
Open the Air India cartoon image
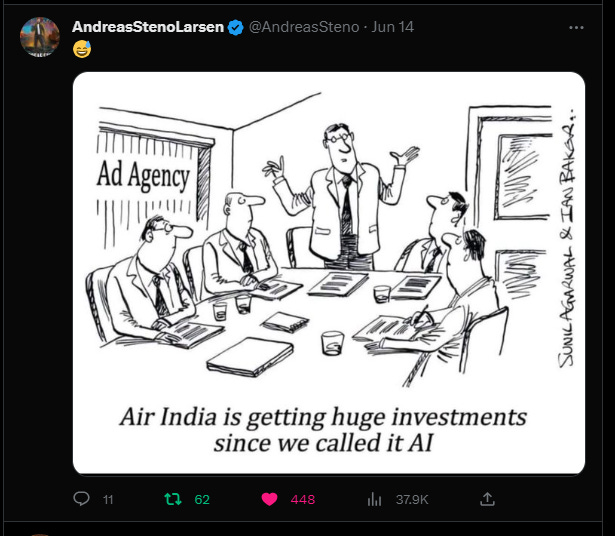click(329, 273)
